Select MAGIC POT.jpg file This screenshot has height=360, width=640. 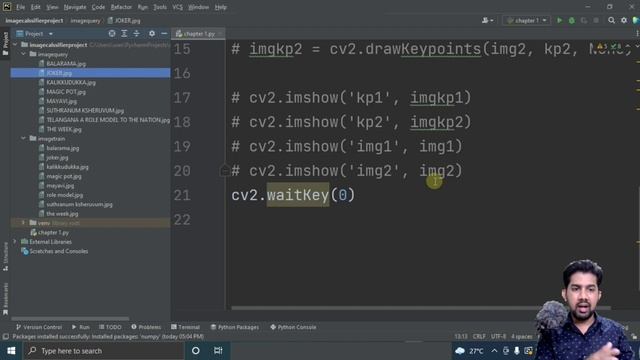pos(66,91)
